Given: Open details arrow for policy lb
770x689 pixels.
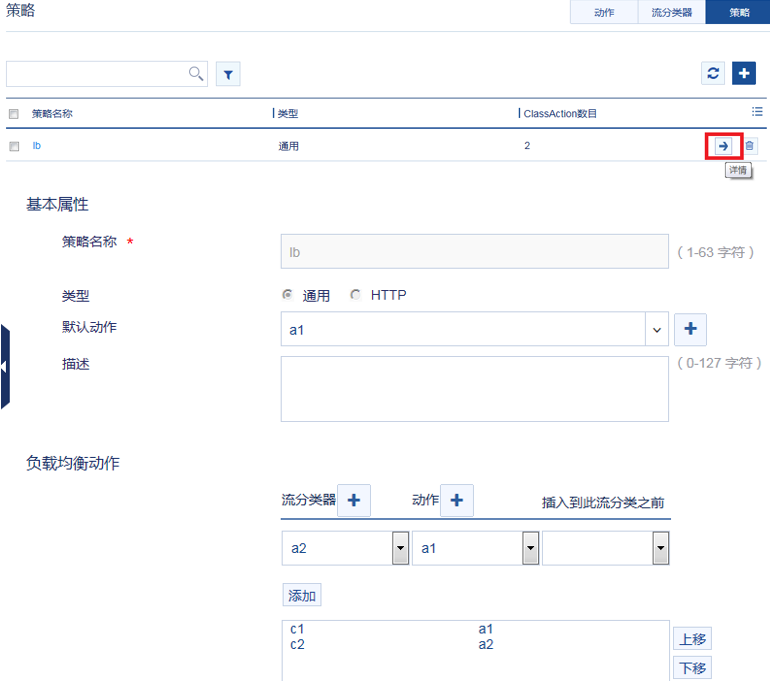Looking at the screenshot, I should point(723,146).
